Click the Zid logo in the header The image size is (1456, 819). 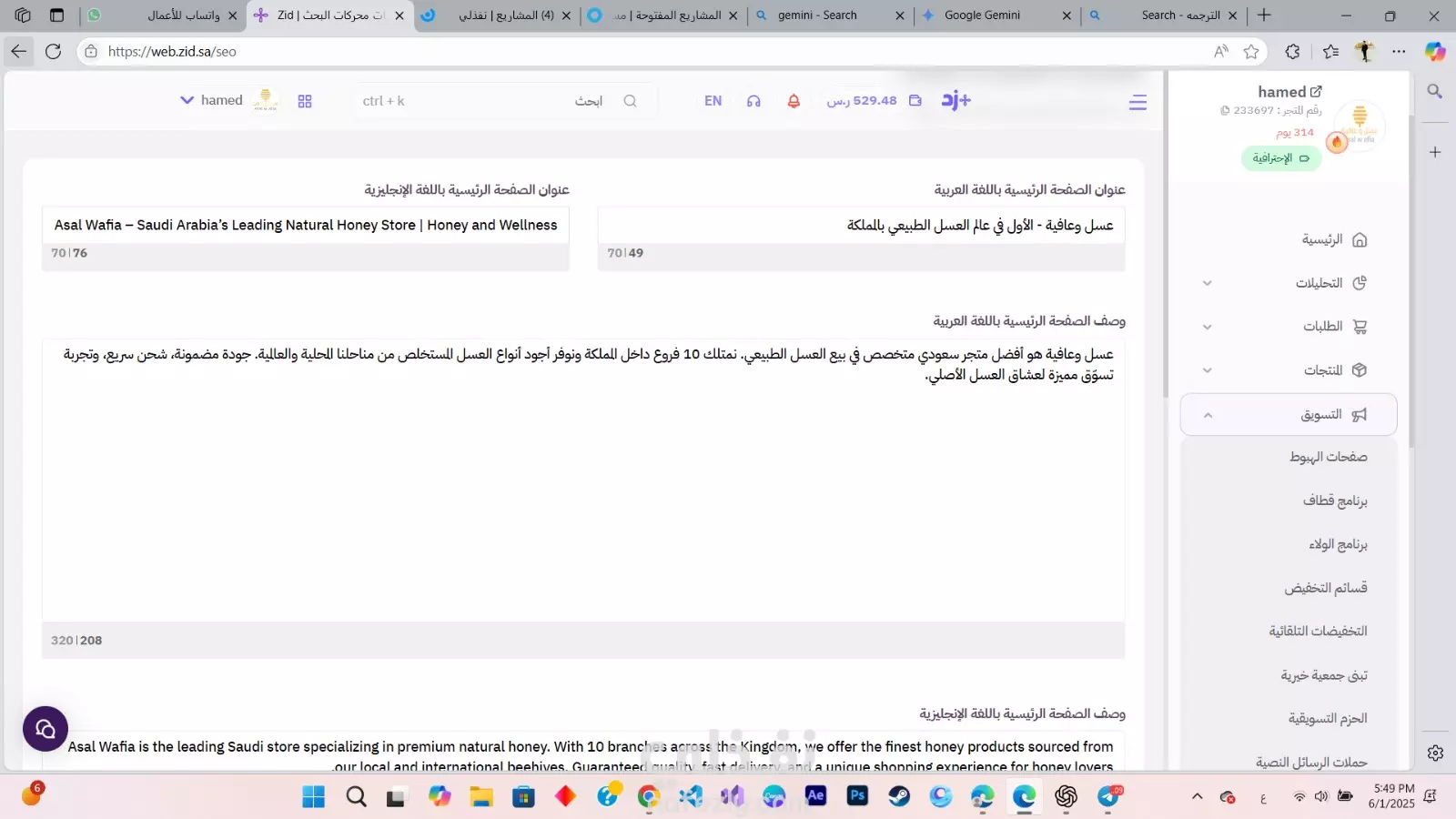[x=956, y=100]
